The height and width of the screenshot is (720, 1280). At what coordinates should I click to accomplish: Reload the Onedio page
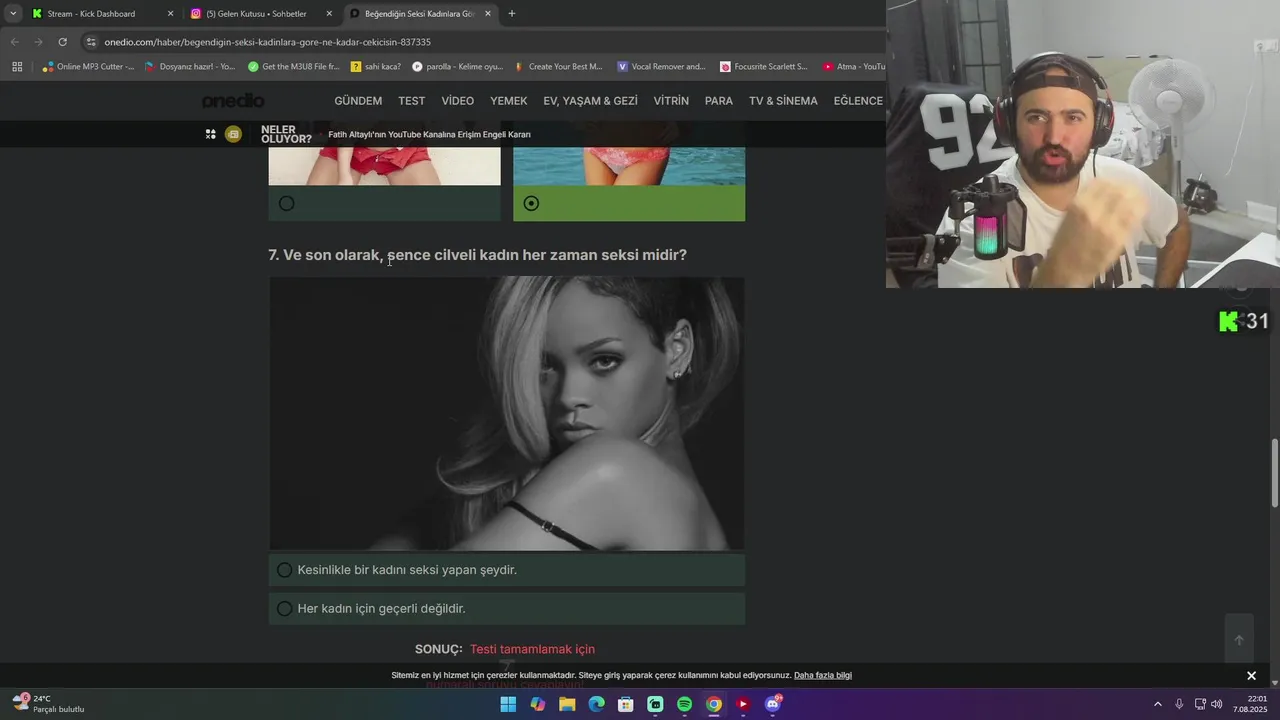pyautogui.click(x=62, y=42)
